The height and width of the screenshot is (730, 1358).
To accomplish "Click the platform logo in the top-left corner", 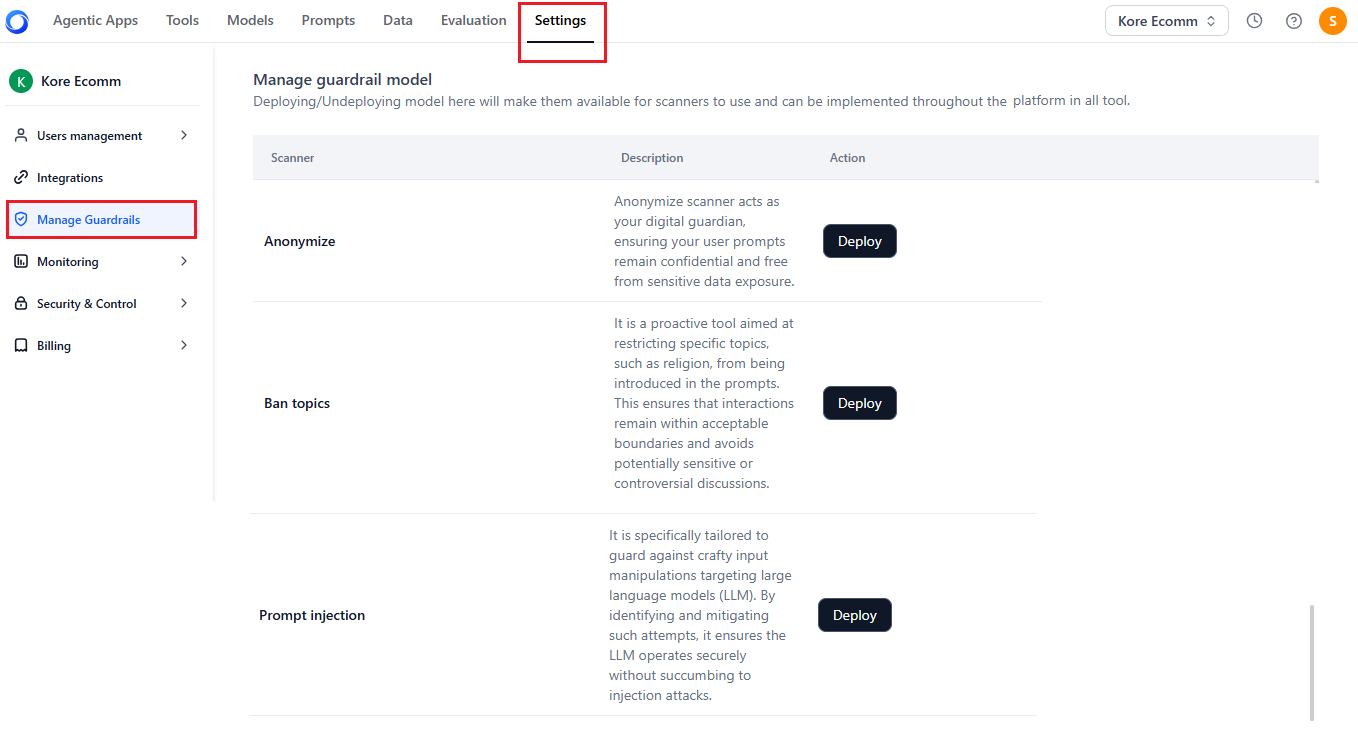I will 16,20.
